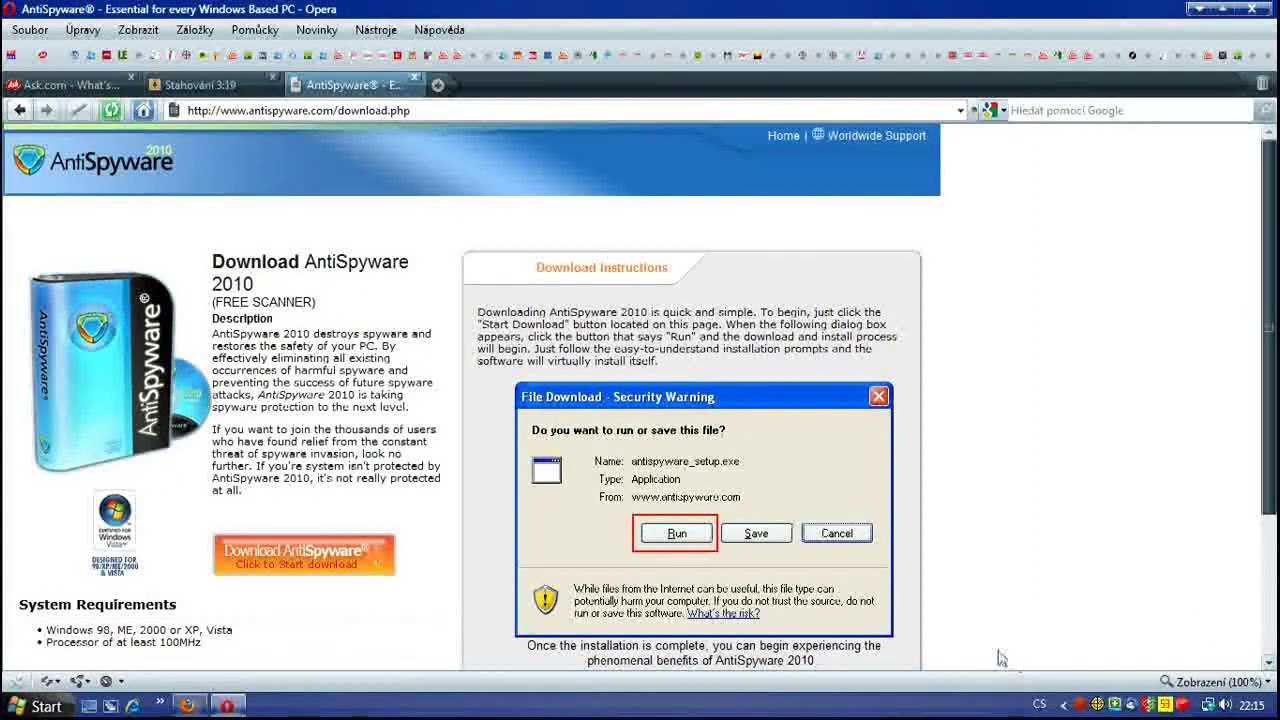
Task: Open the Nástroje menu
Action: (376, 30)
